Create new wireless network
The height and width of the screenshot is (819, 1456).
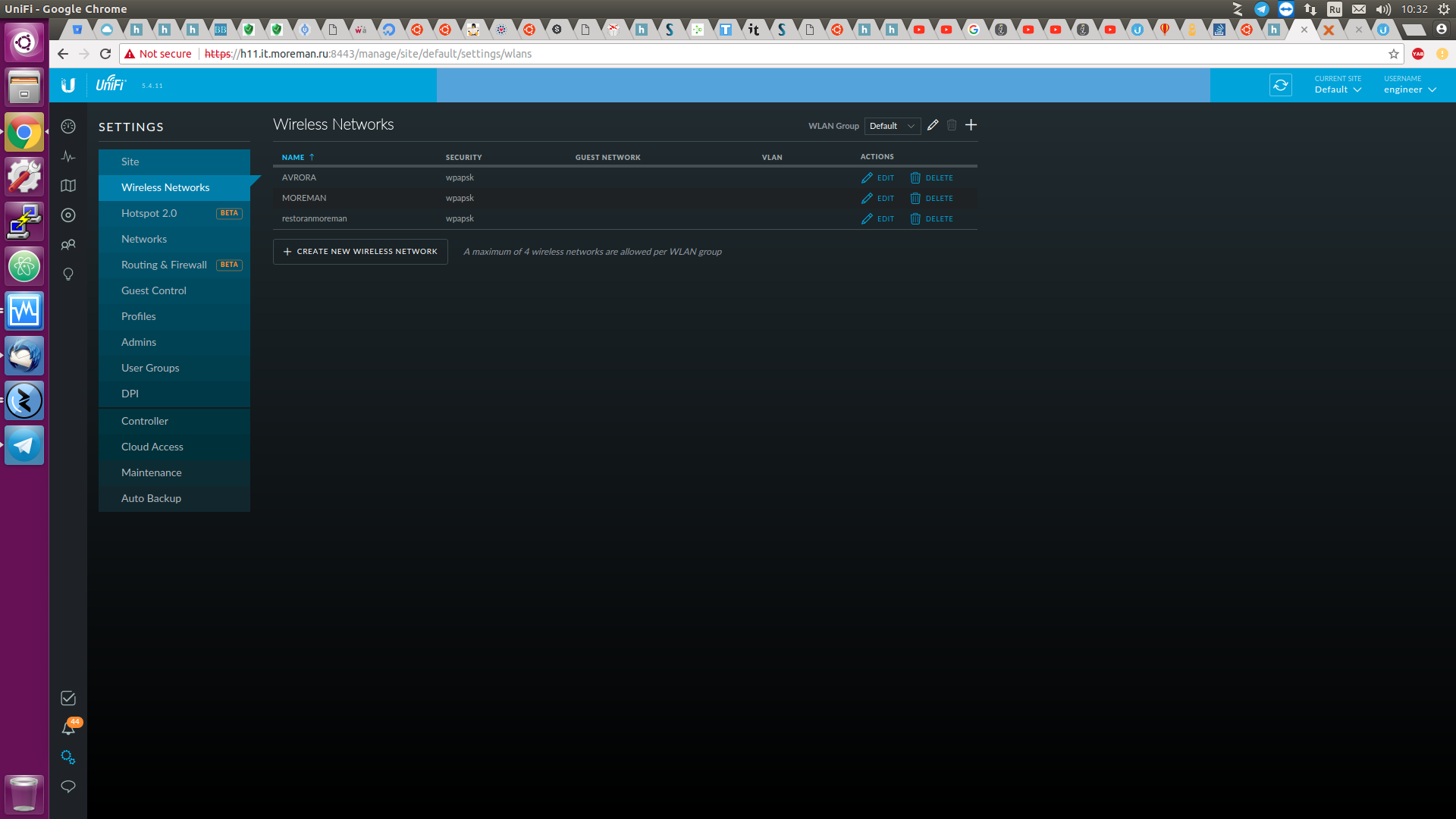360,252
